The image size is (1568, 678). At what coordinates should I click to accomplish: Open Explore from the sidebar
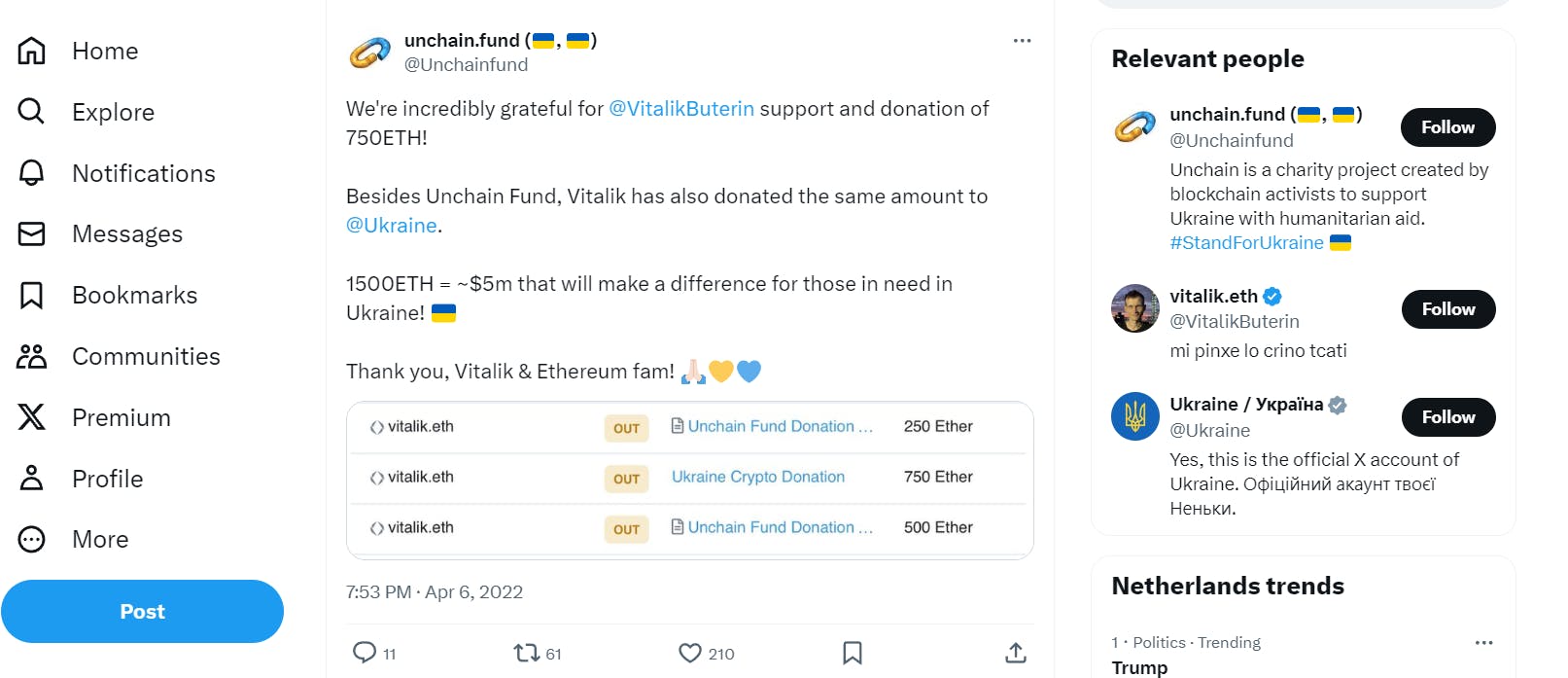pos(32,112)
